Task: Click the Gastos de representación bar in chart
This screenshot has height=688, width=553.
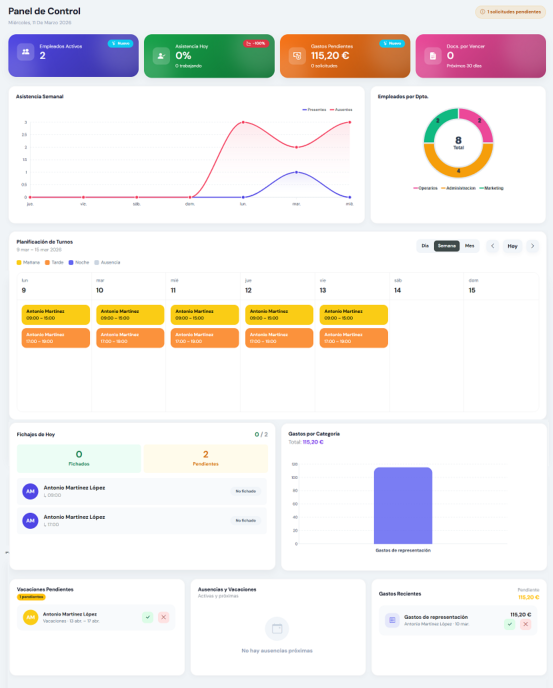Action: [403, 505]
